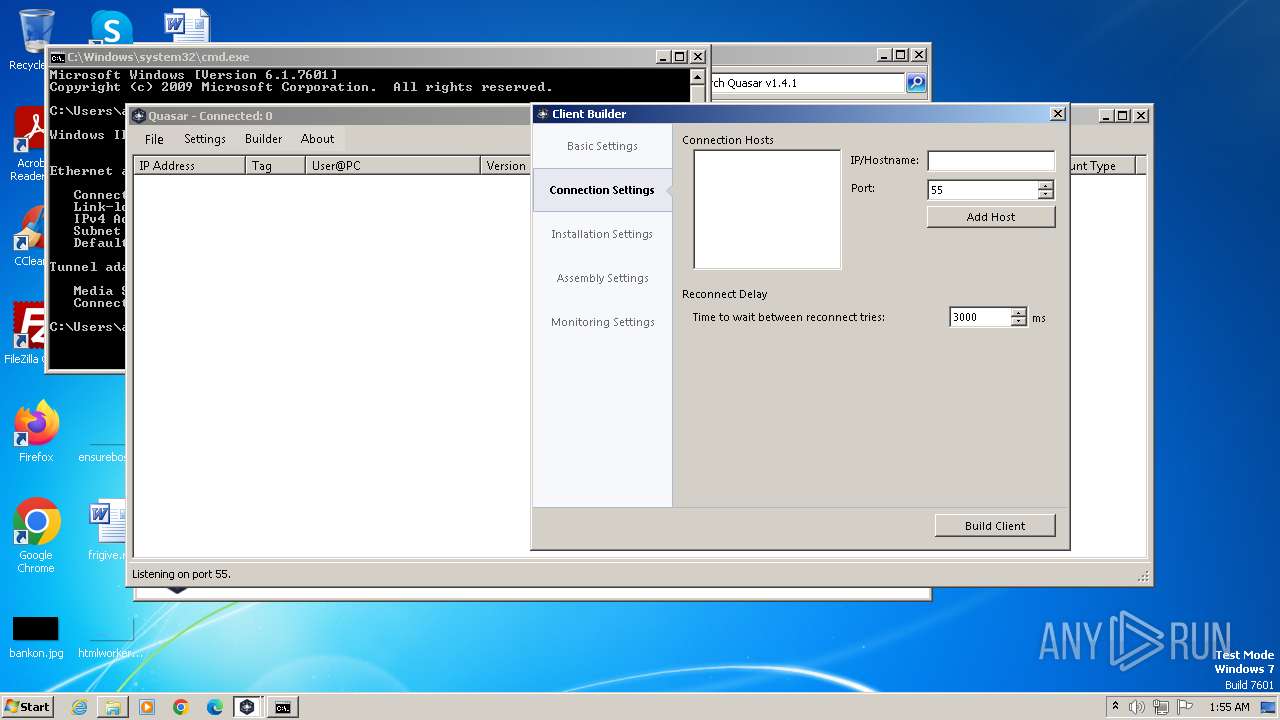Open the Word document desktop icon at top

187,26
